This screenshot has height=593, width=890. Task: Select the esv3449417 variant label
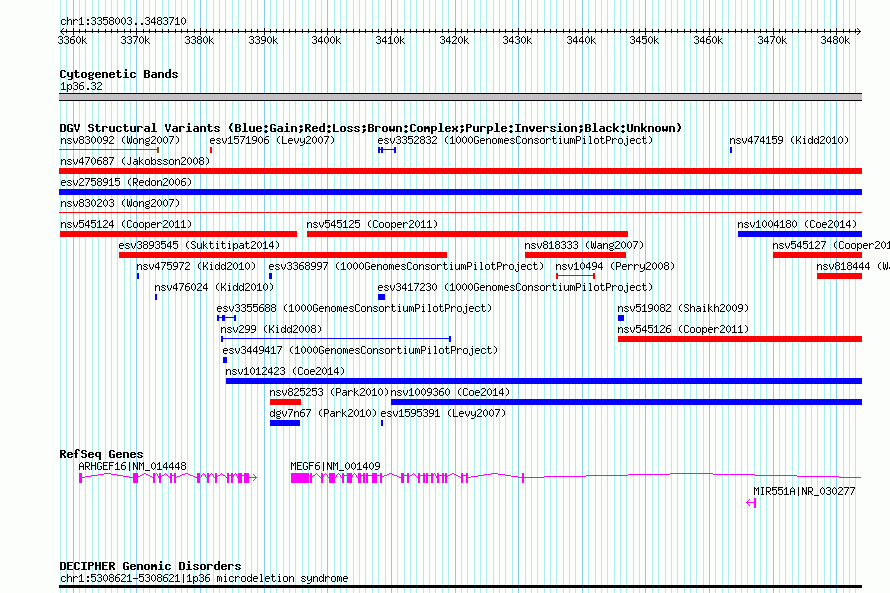pyautogui.click(x=360, y=350)
